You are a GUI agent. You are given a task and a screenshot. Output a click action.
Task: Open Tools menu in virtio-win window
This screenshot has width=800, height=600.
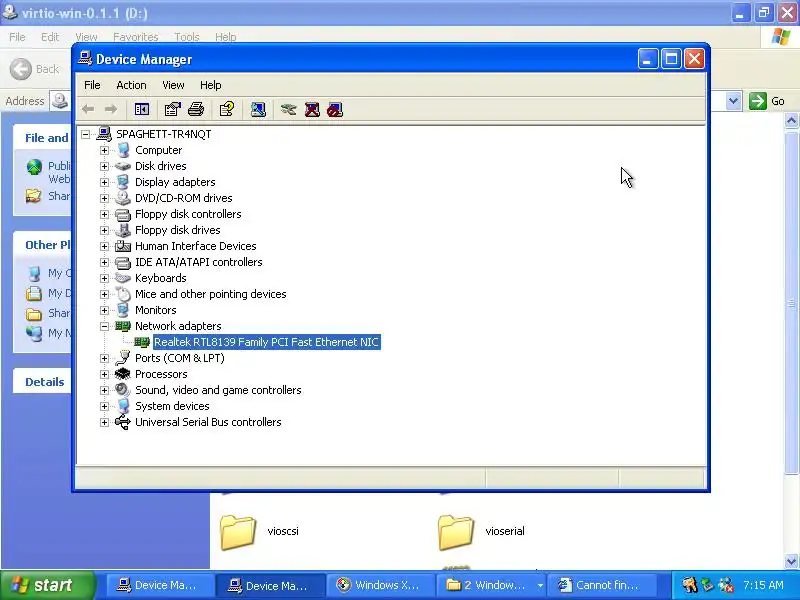pos(187,37)
